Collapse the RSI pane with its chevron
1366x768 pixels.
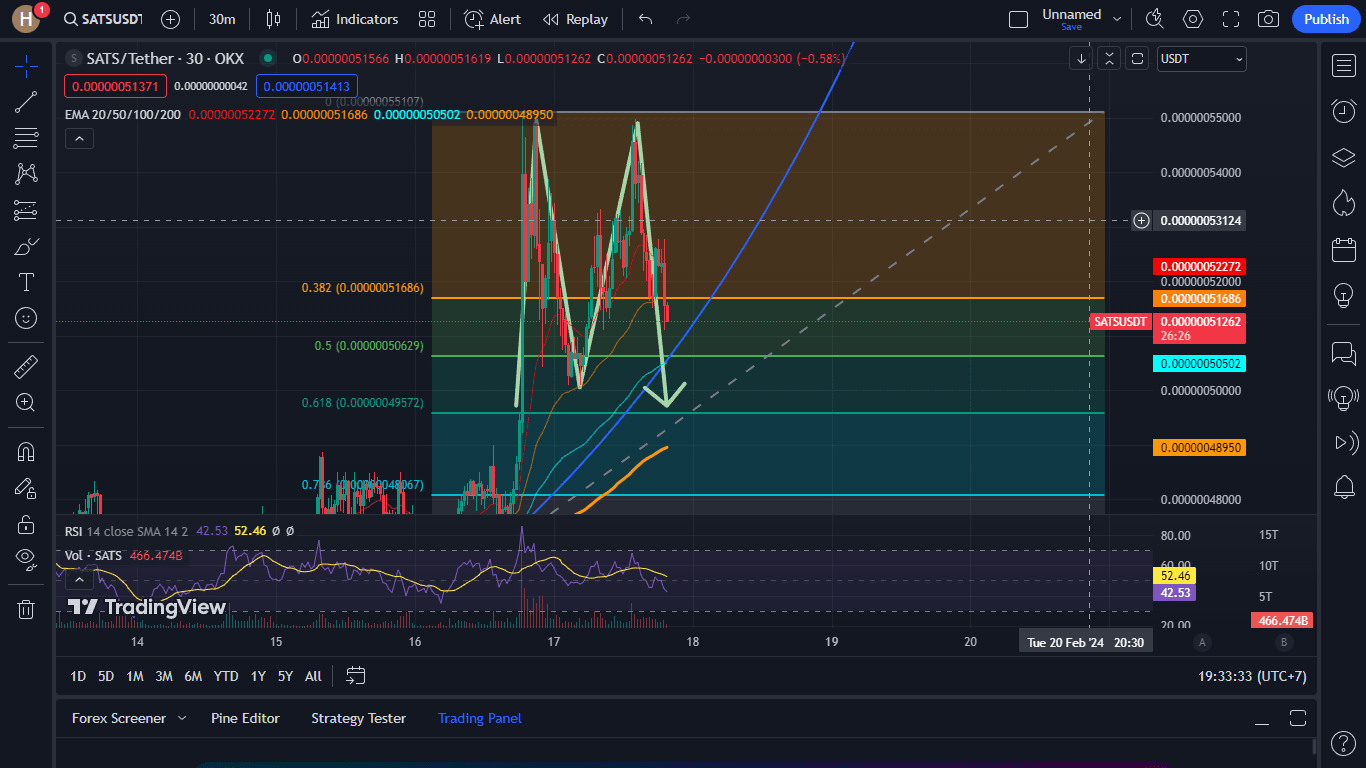[79, 578]
